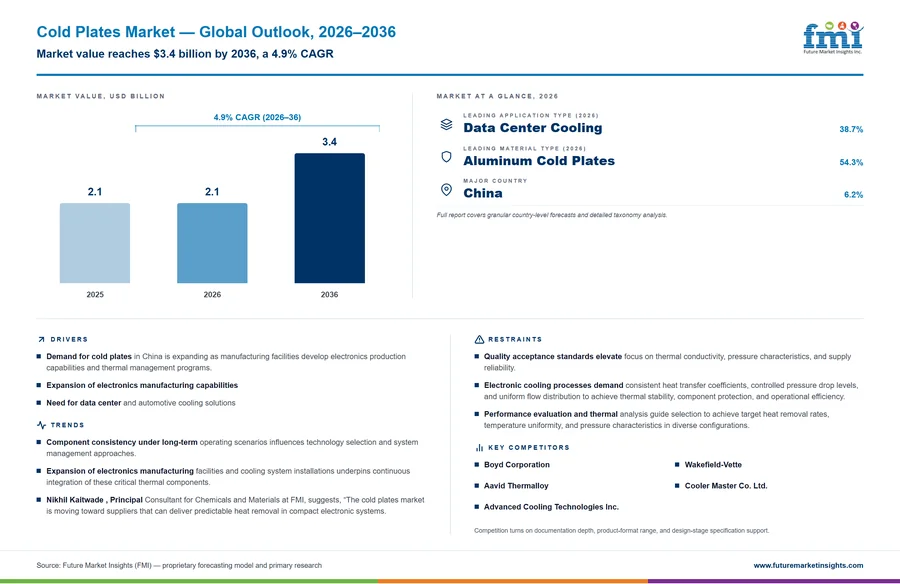The image size is (900, 584).
Task: Click the Electronic cooling processes demand bullet
Action: pos(666,391)
